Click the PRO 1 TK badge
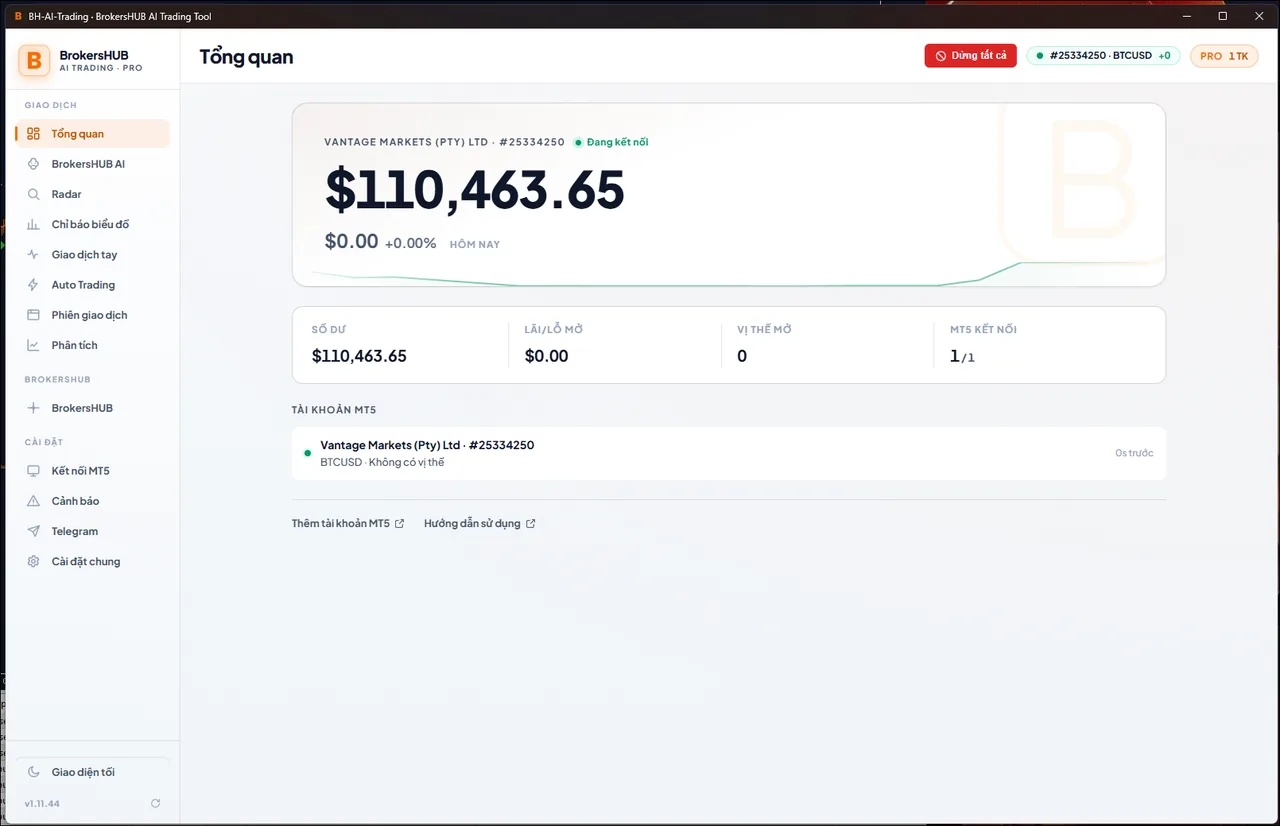 [x=1224, y=56]
